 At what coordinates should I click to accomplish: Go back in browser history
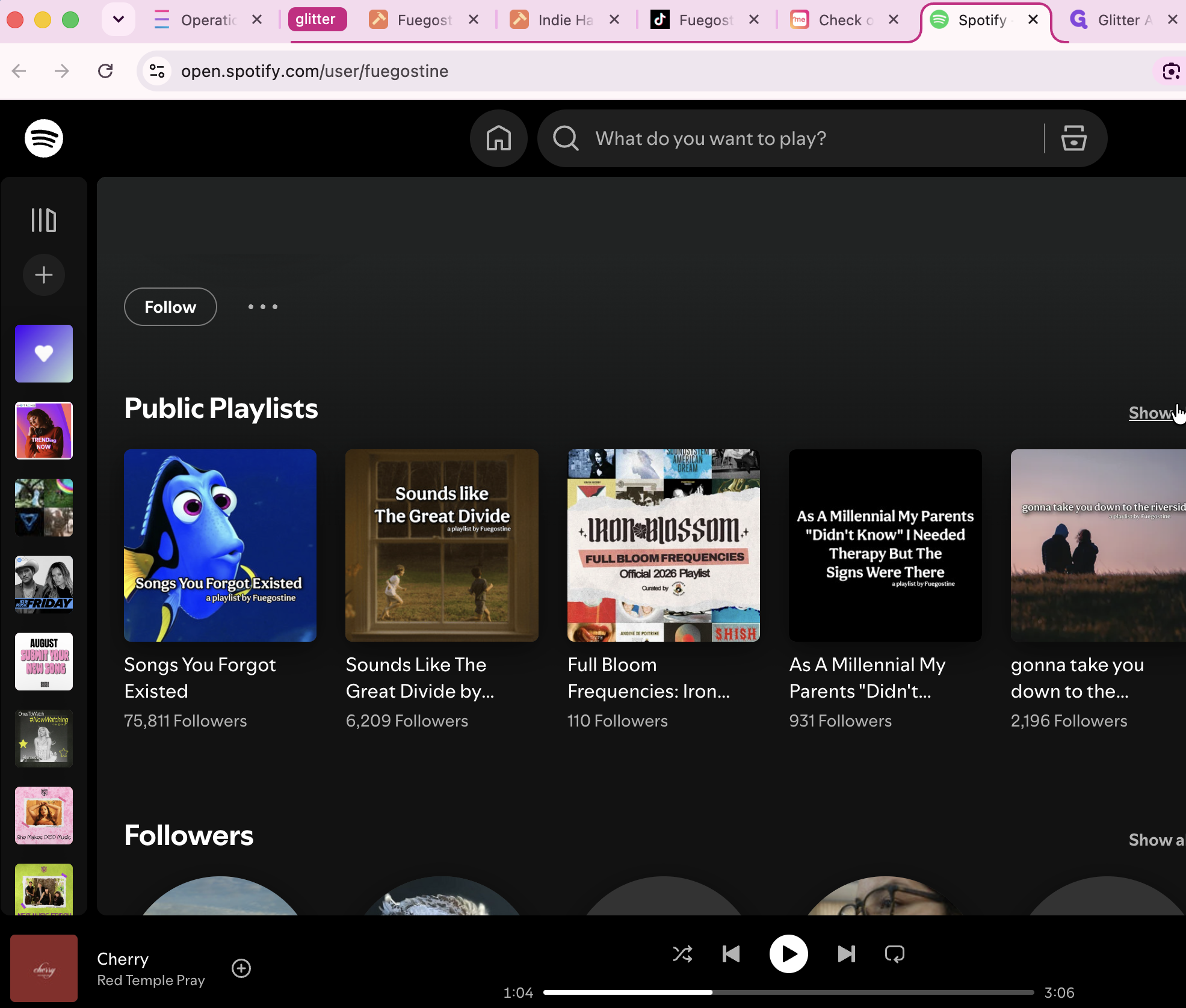click(19, 71)
